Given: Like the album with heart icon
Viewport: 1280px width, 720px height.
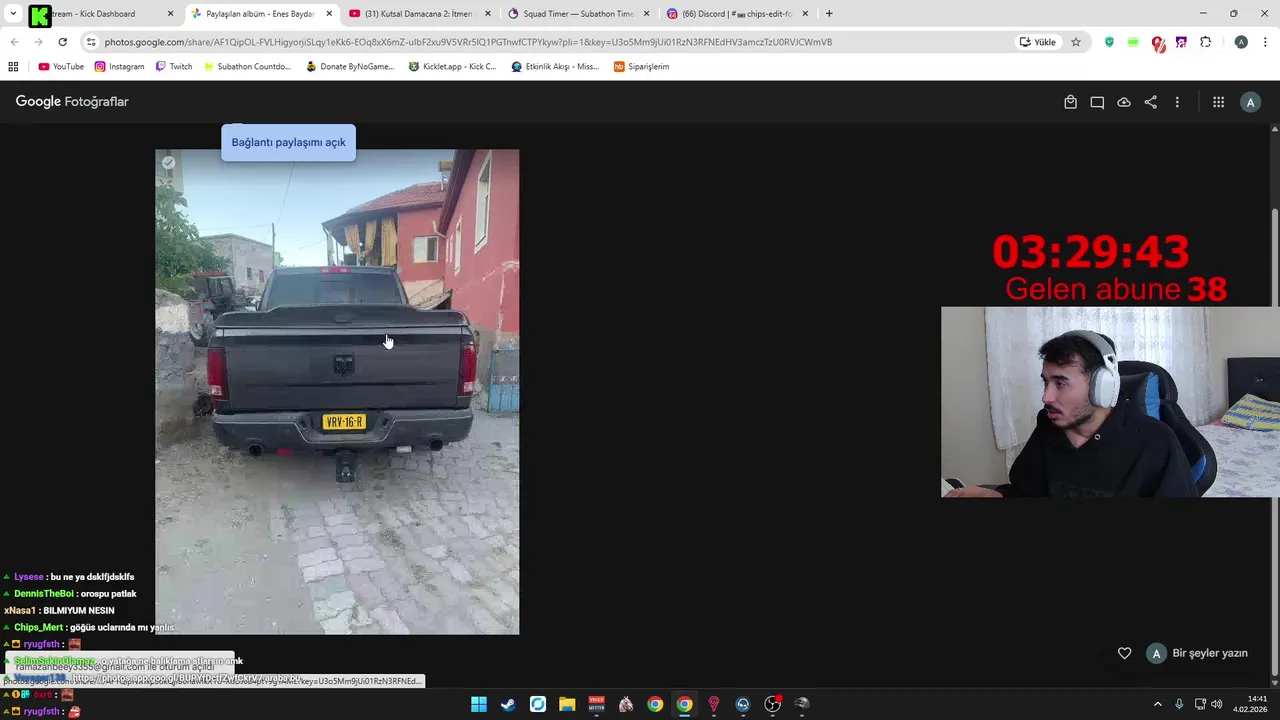Looking at the screenshot, I should (1124, 653).
